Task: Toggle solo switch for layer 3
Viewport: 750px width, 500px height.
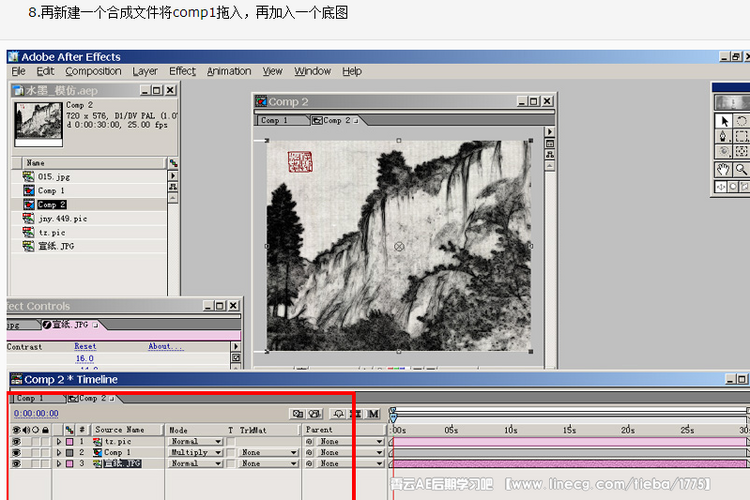Action: coord(35,463)
